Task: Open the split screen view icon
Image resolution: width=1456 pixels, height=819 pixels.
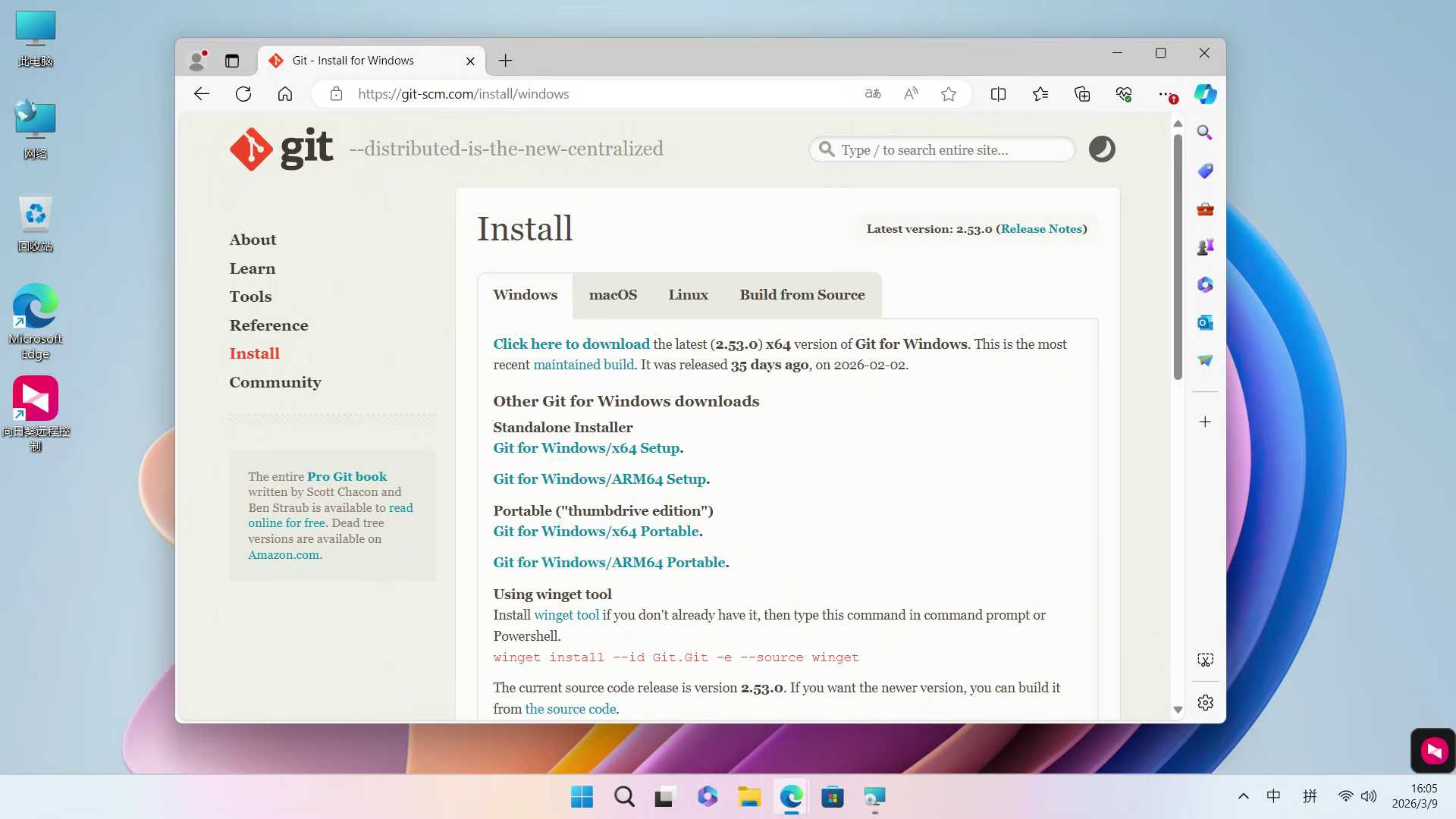Action: coord(998,94)
